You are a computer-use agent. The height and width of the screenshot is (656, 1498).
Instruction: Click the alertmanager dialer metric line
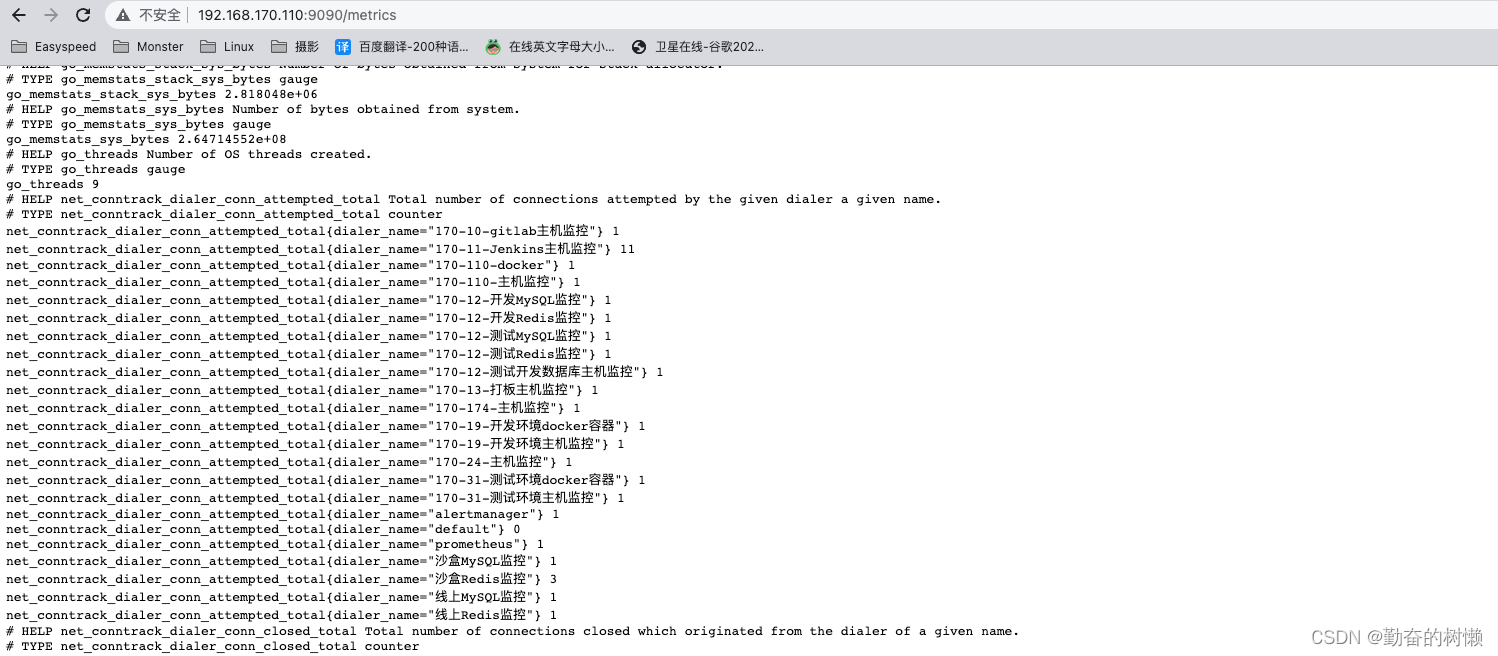tap(282, 514)
